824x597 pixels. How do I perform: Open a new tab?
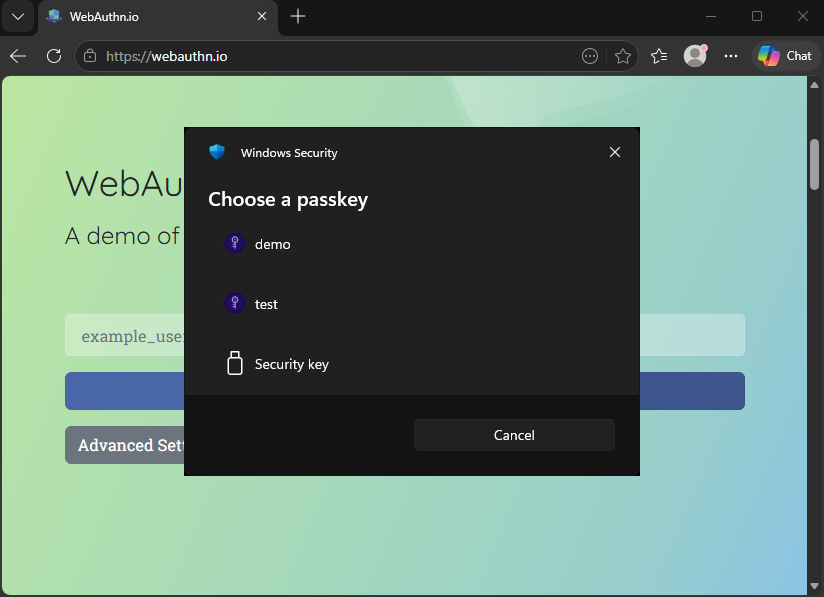tap(297, 16)
